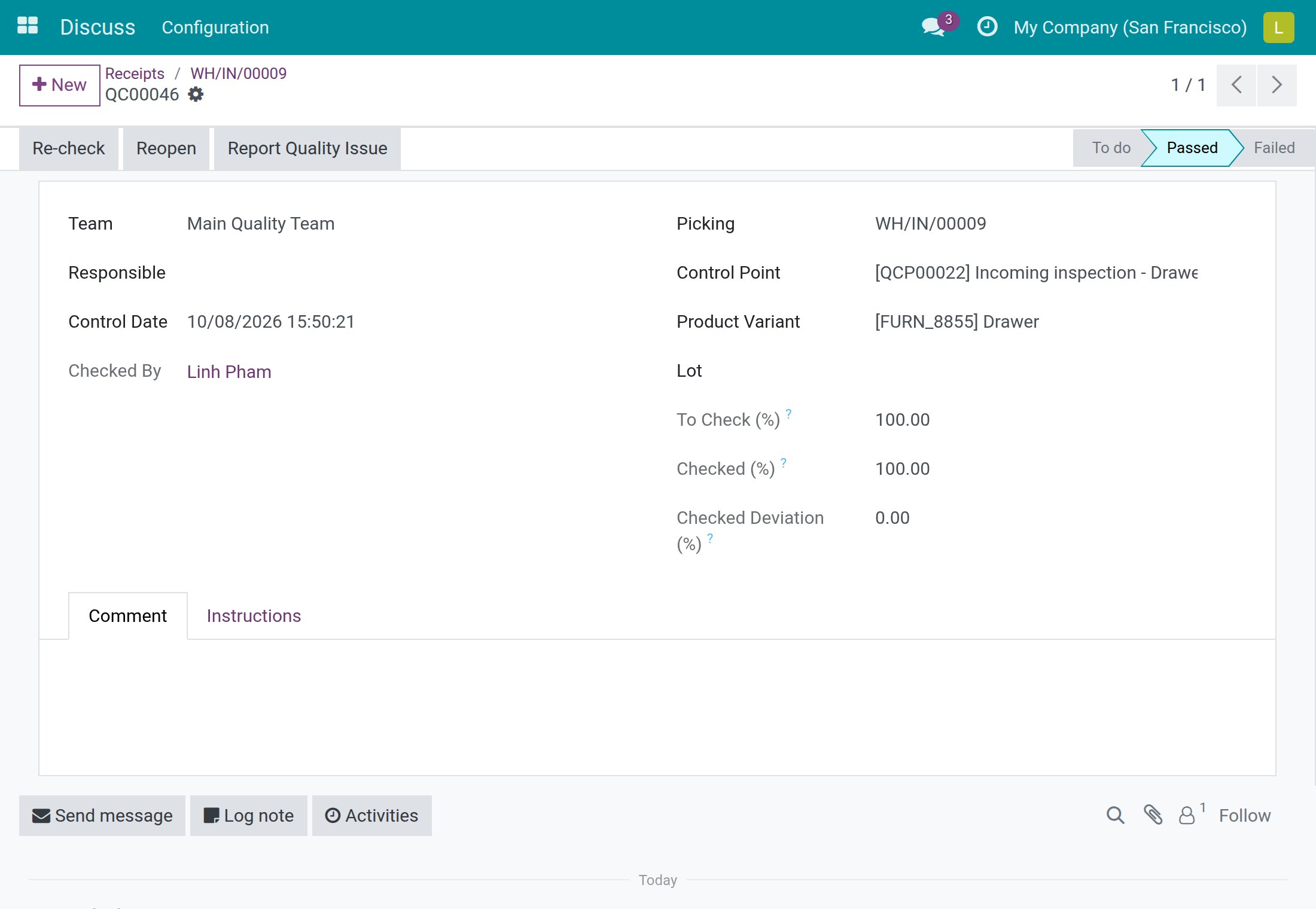The width and height of the screenshot is (1316, 909).
Task: Attach files with the paperclip icon
Action: (1153, 815)
